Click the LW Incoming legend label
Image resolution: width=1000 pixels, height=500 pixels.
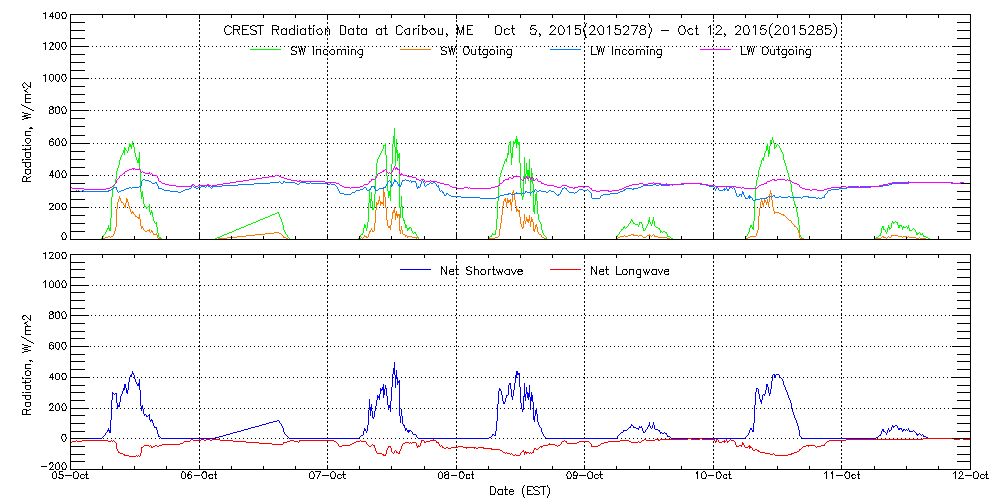click(x=626, y=51)
